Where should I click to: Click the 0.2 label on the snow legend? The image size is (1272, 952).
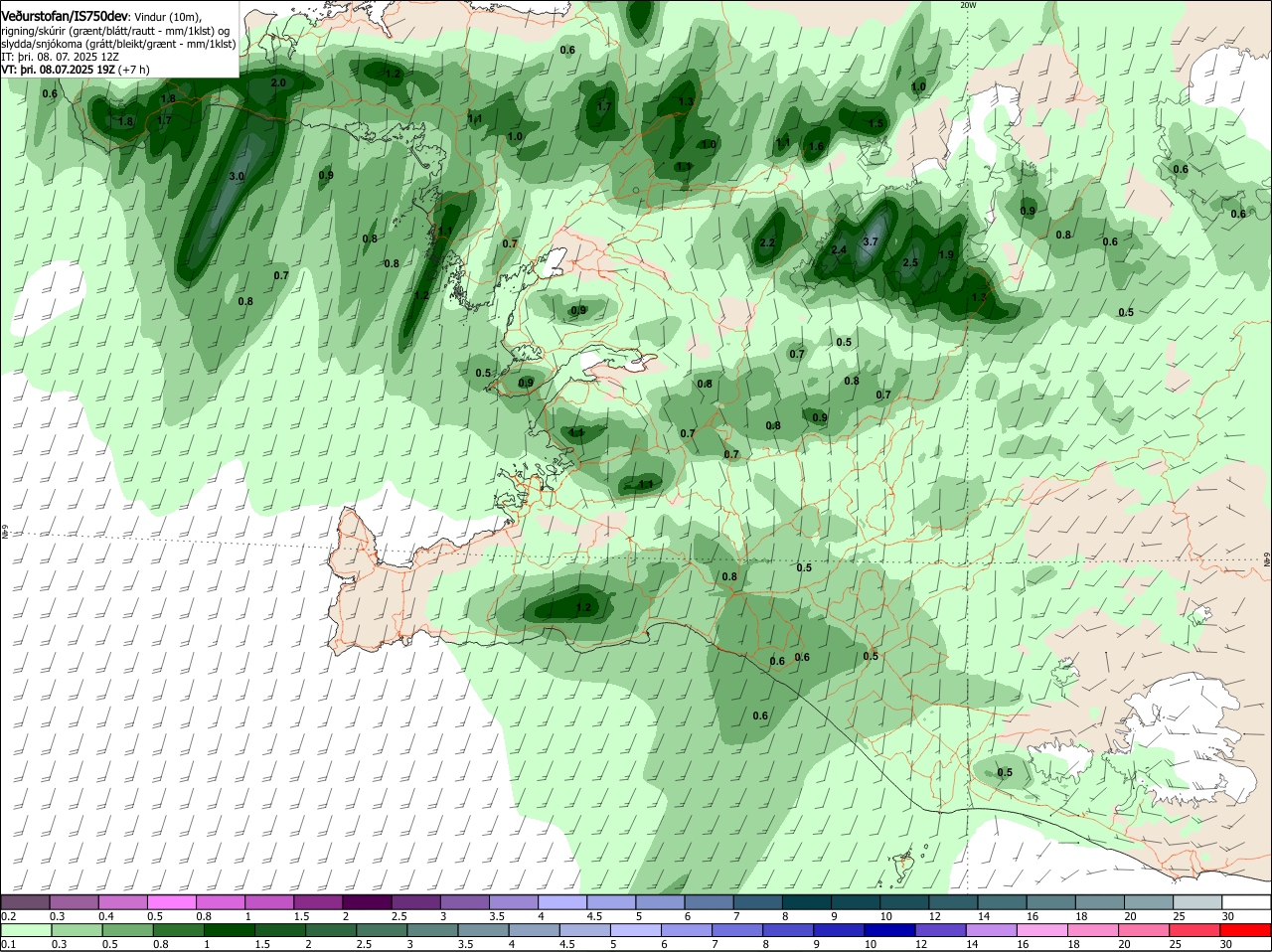[8, 915]
